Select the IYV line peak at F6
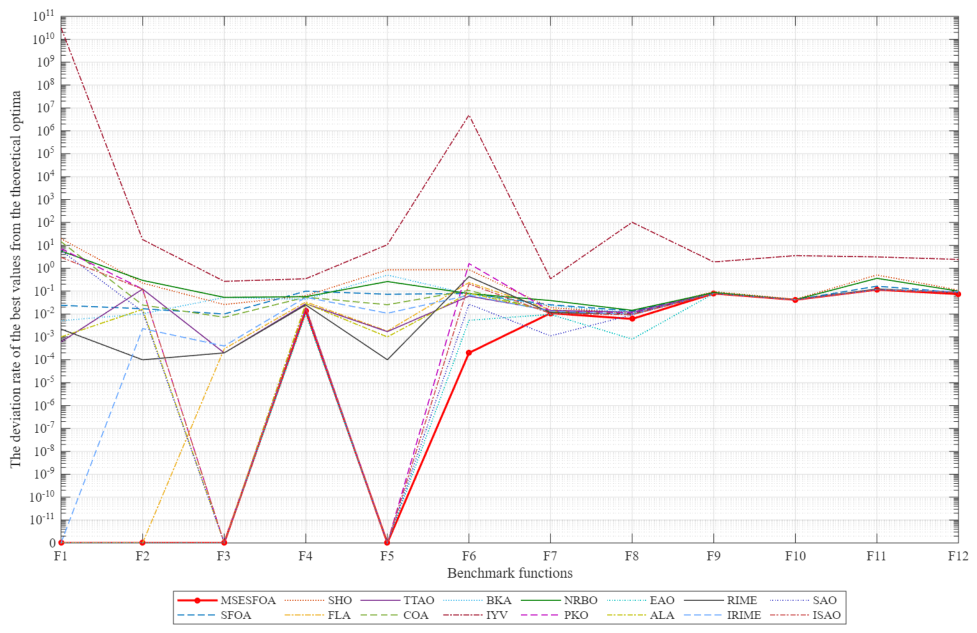 pos(469,115)
